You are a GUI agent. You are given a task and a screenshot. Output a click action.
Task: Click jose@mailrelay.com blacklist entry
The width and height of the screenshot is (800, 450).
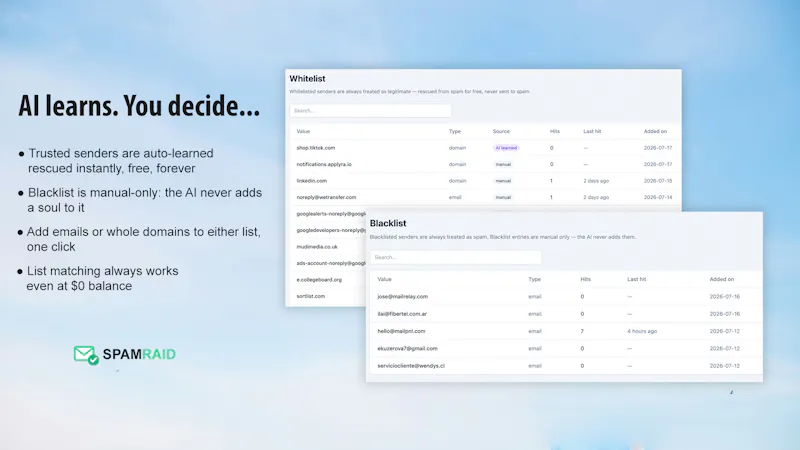click(x=403, y=296)
